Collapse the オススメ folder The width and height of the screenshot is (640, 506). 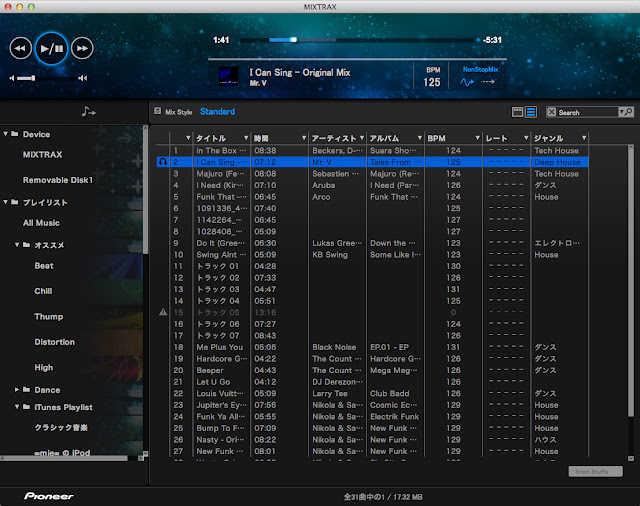coord(17,245)
